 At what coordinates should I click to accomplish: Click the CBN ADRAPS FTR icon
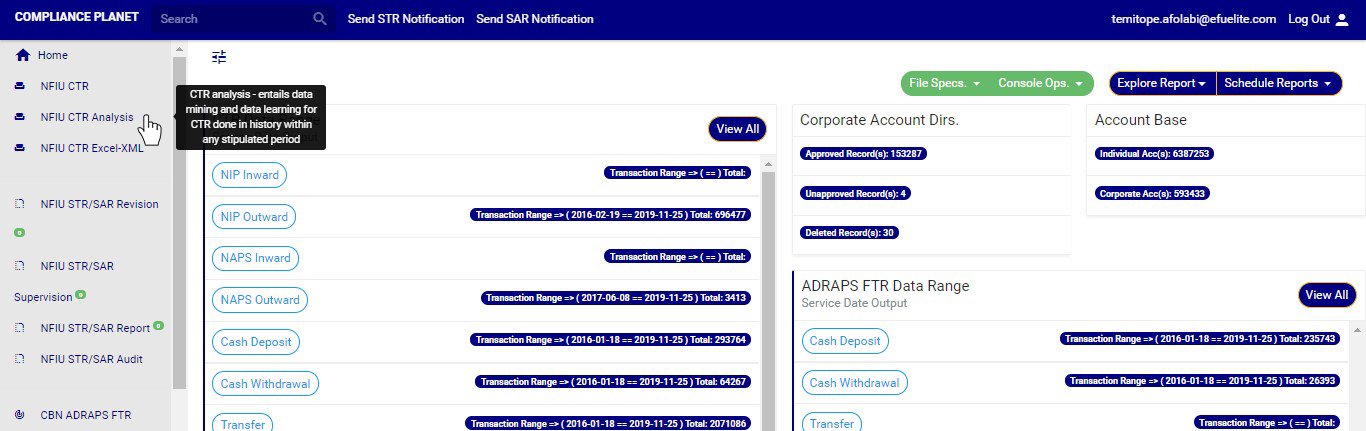point(20,415)
